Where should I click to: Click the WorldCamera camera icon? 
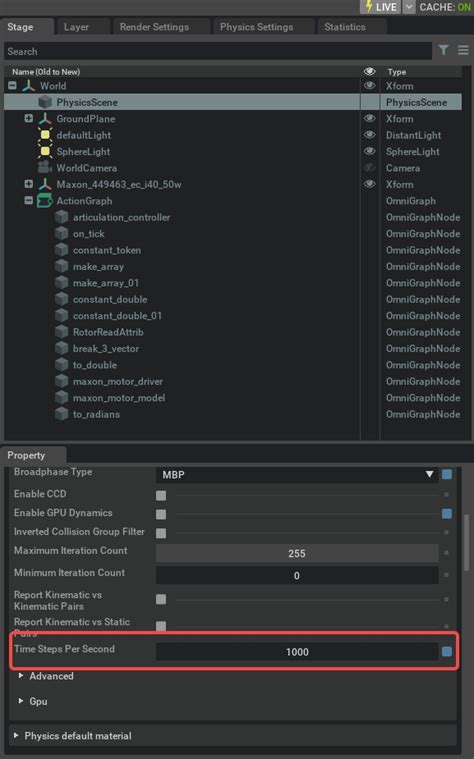coord(45,167)
